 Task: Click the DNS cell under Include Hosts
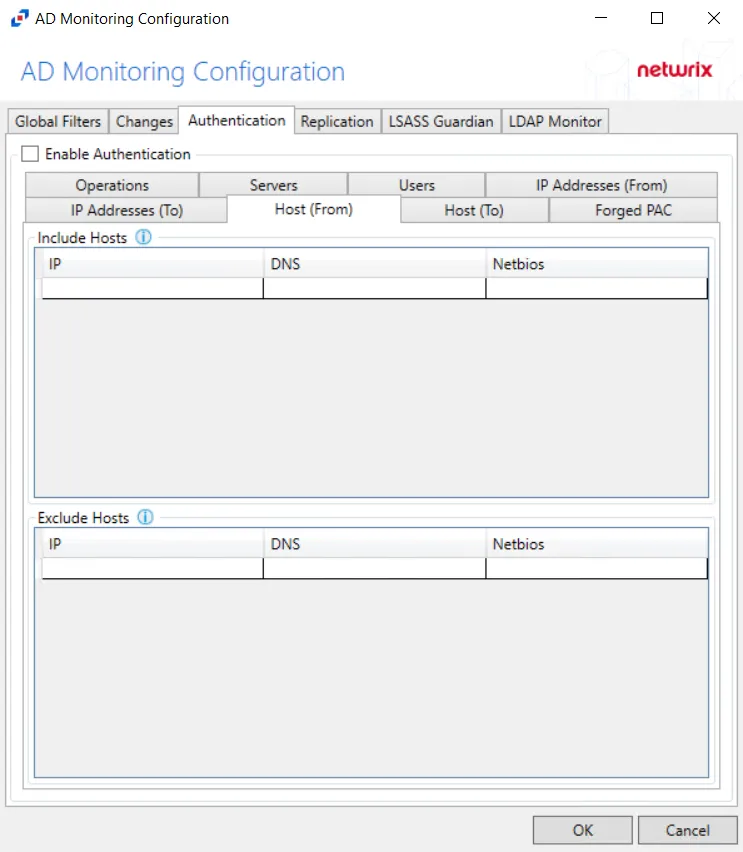pyautogui.click(x=374, y=288)
